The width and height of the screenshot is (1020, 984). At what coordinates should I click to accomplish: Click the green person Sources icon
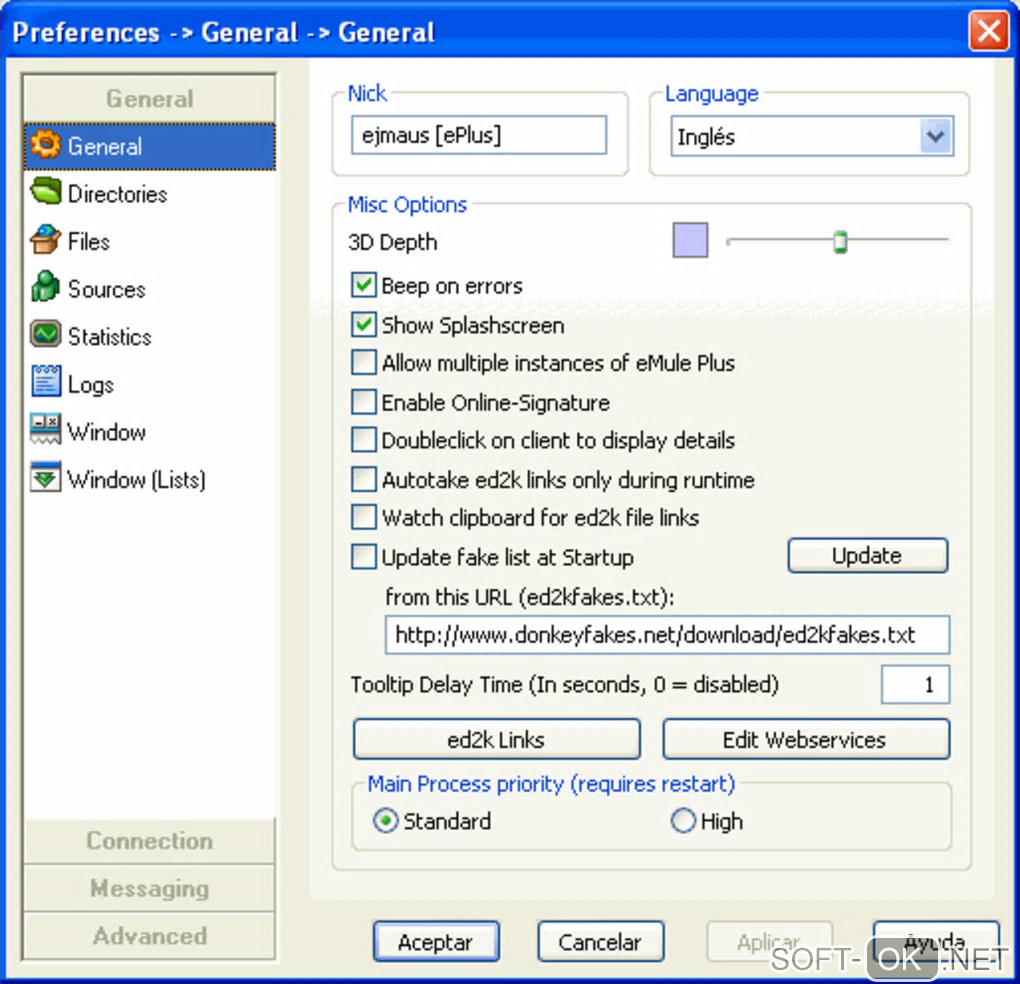(x=46, y=287)
